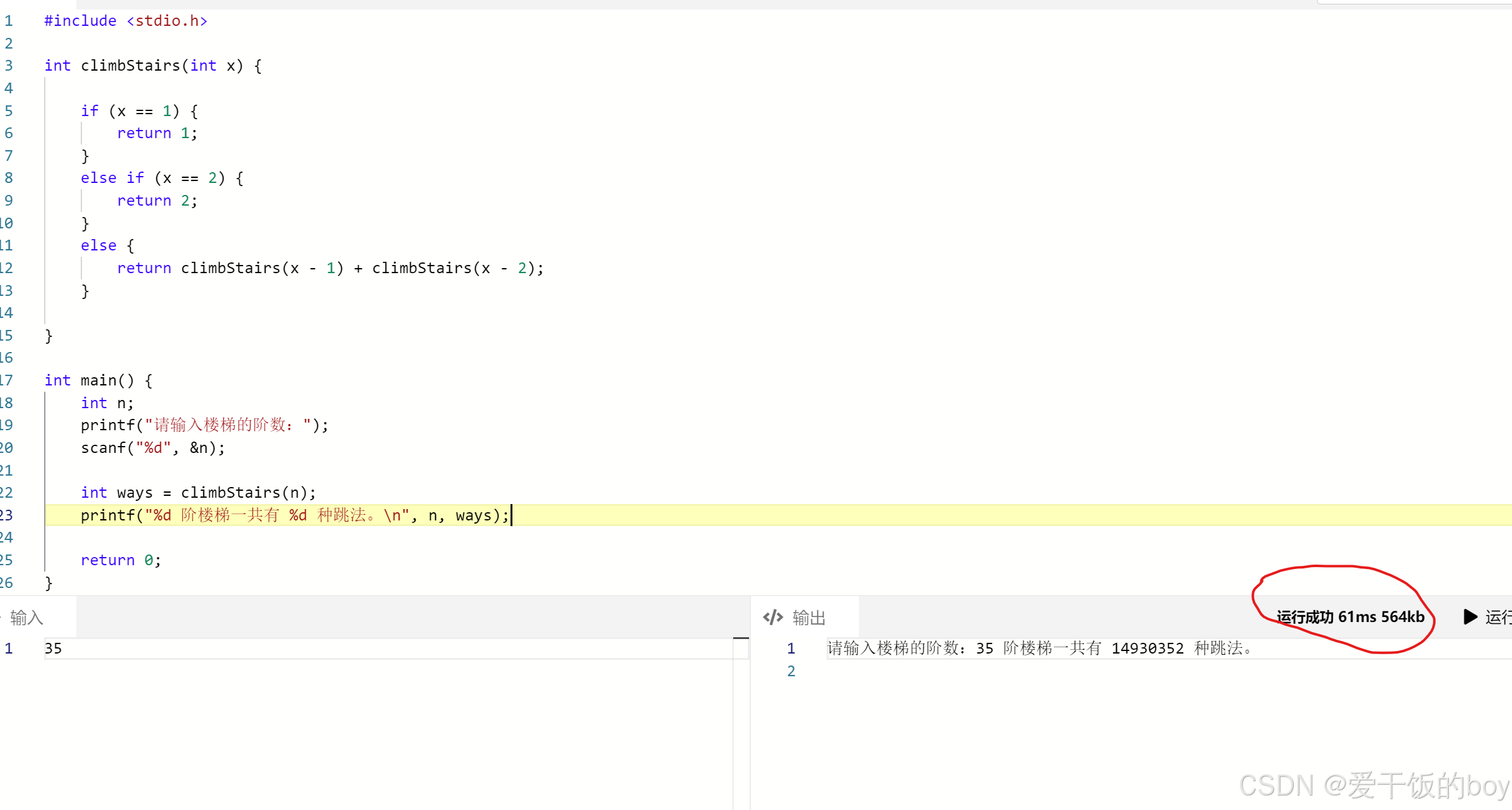Image resolution: width=1512 pixels, height=810 pixels.
Task: Click the highlighted printf line with ways
Action: tap(294, 515)
